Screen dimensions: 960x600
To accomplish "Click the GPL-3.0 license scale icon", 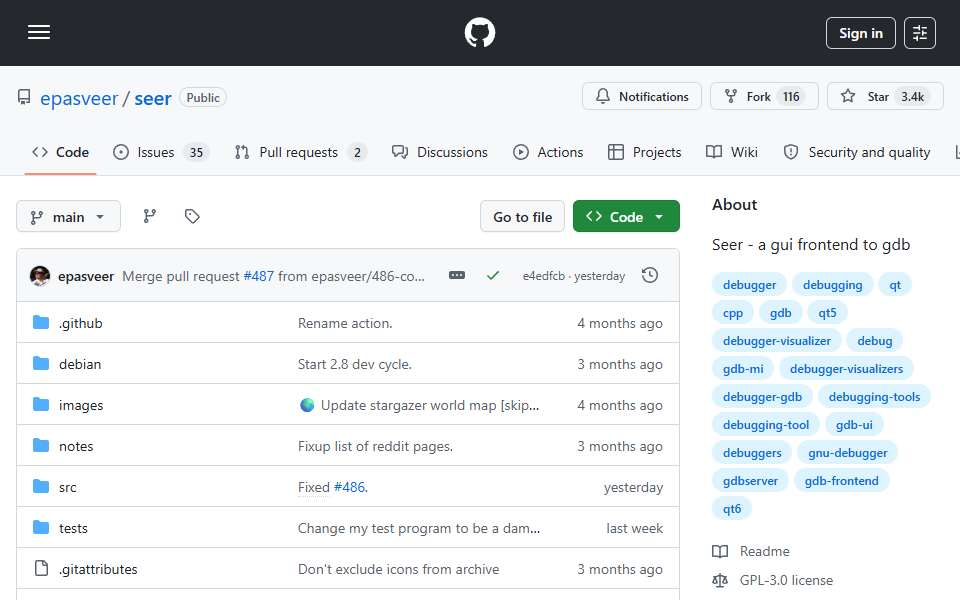I will coord(720,580).
